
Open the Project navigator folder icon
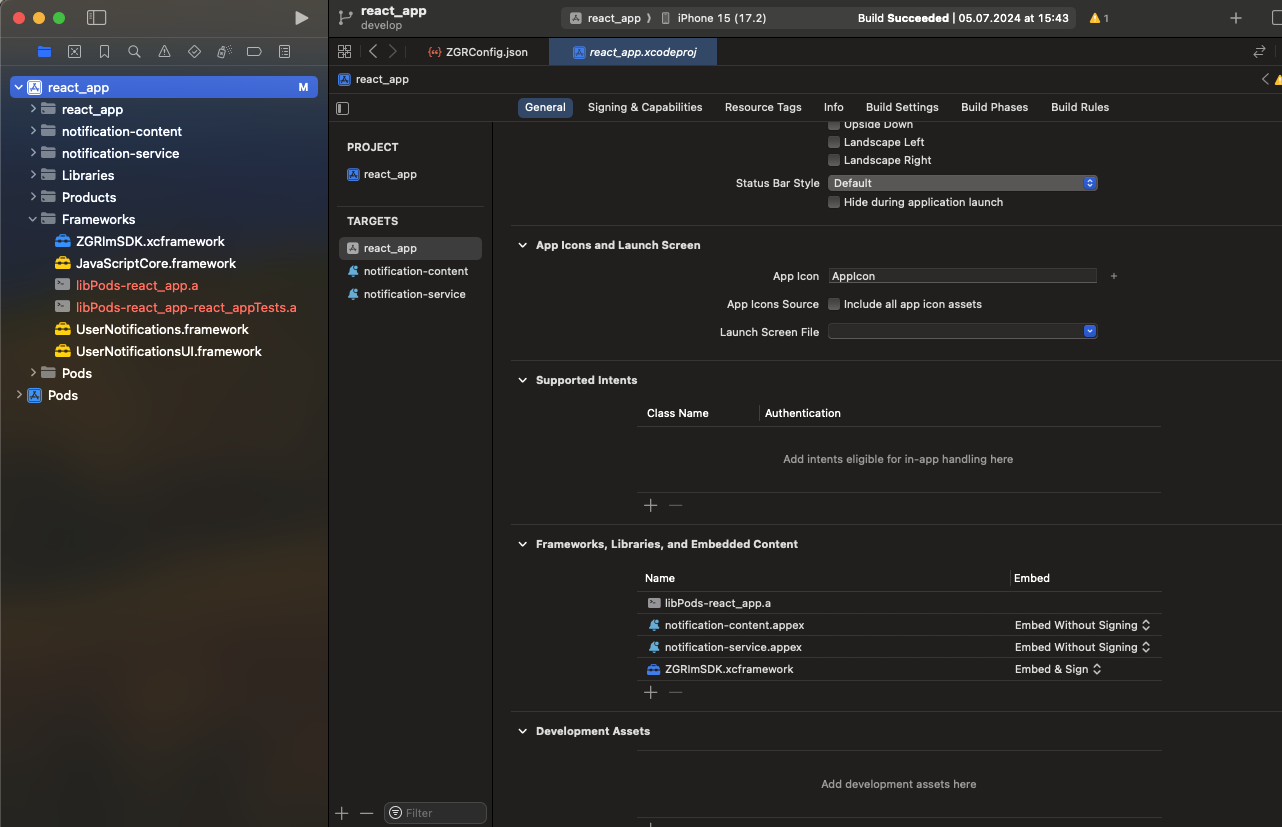(x=44, y=51)
